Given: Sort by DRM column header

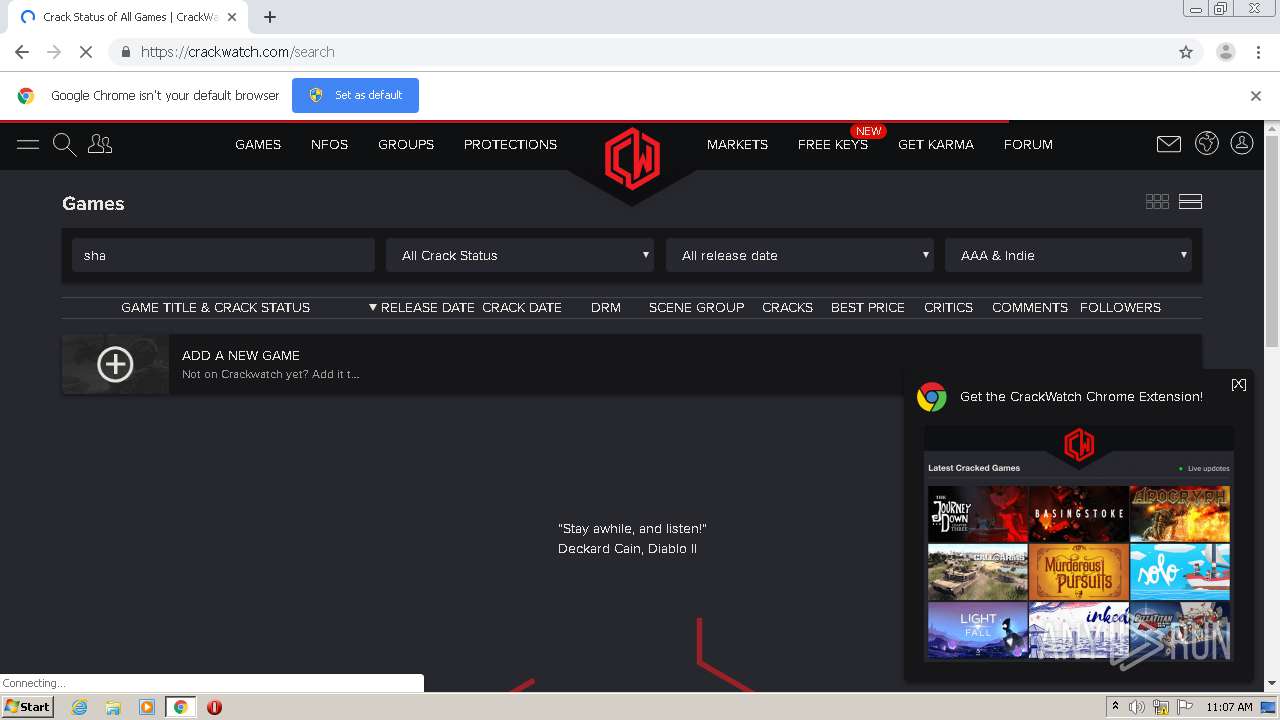Looking at the screenshot, I should click(x=606, y=307).
